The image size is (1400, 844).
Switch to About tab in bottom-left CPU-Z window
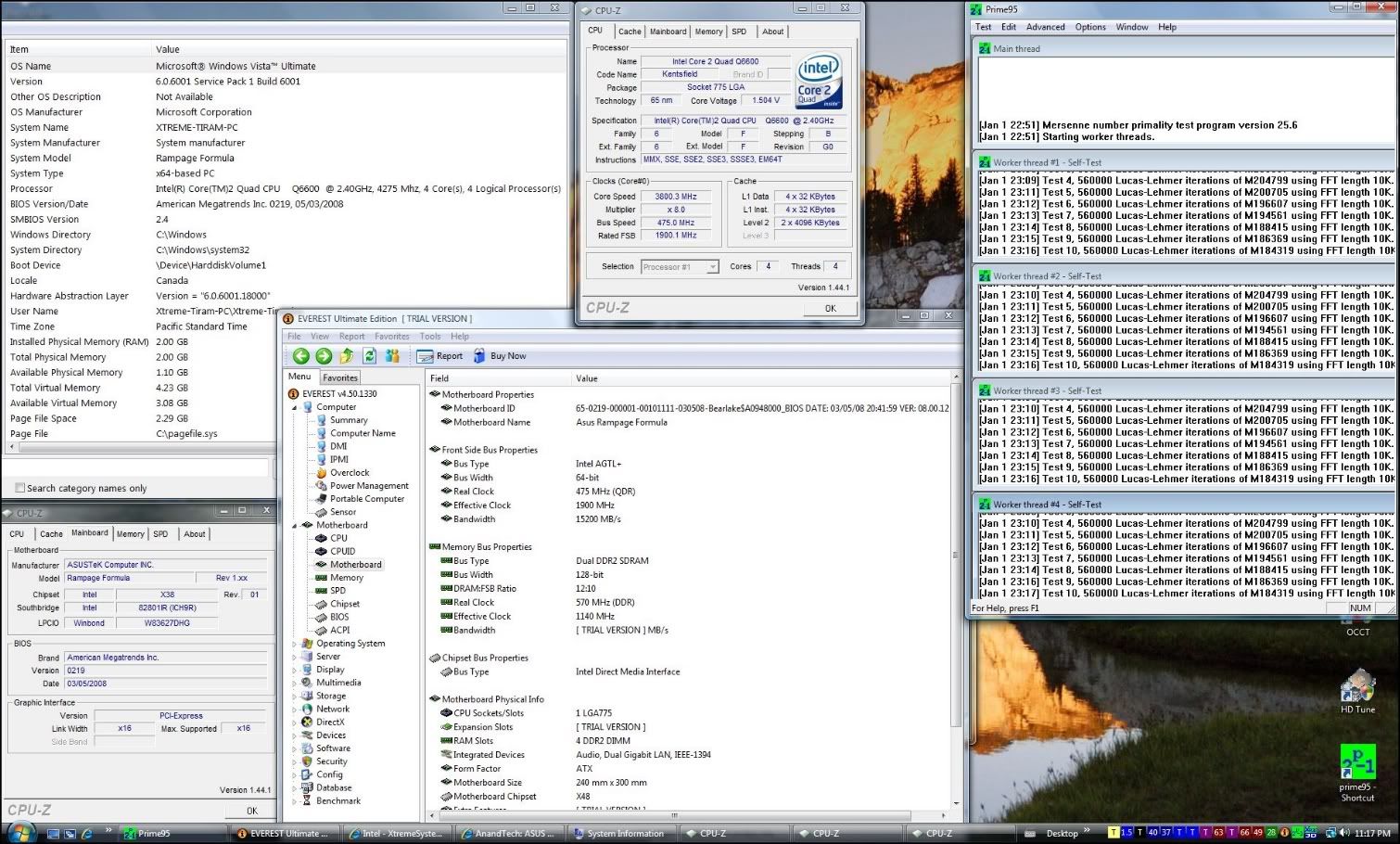[x=194, y=534]
